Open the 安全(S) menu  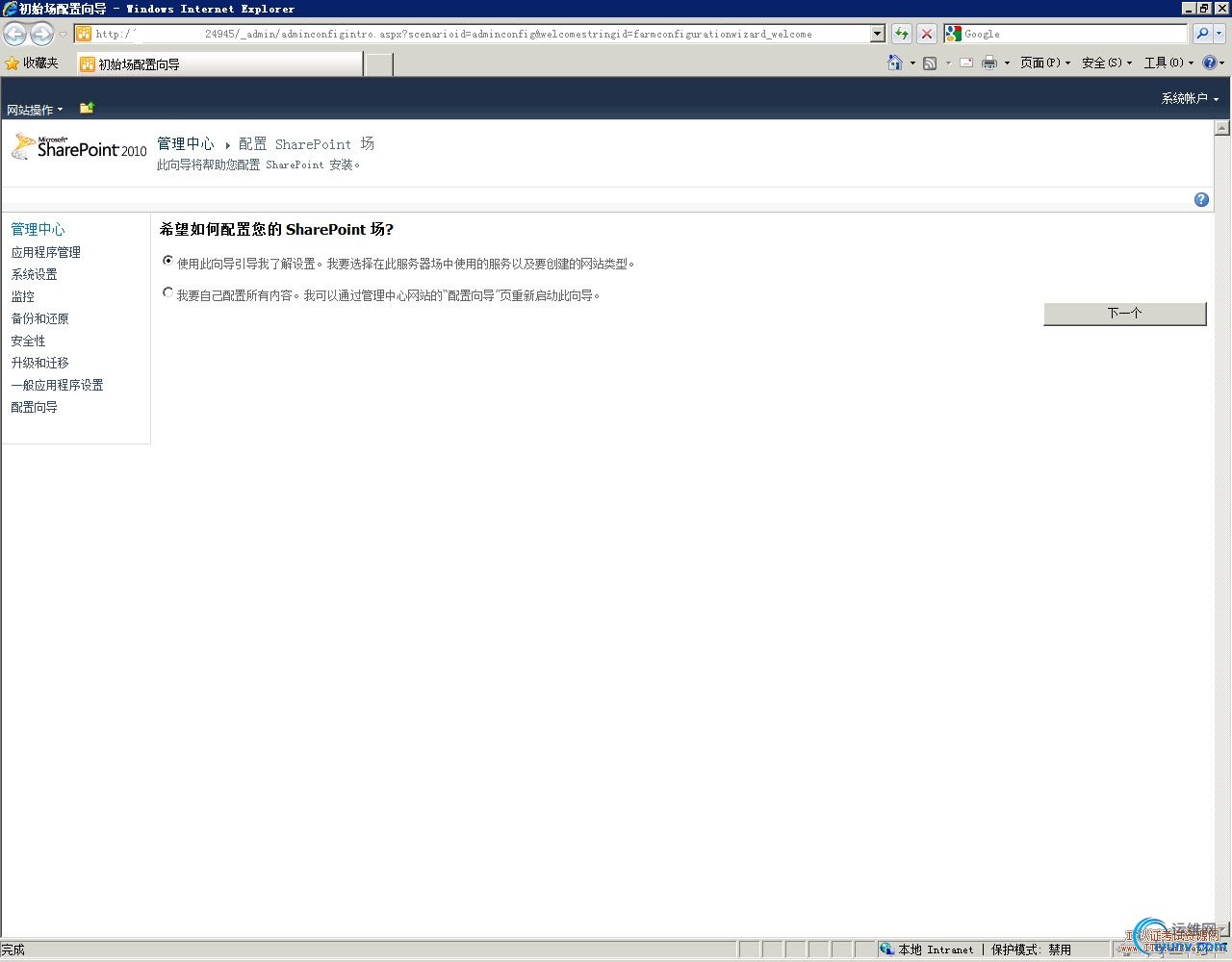(x=1107, y=63)
